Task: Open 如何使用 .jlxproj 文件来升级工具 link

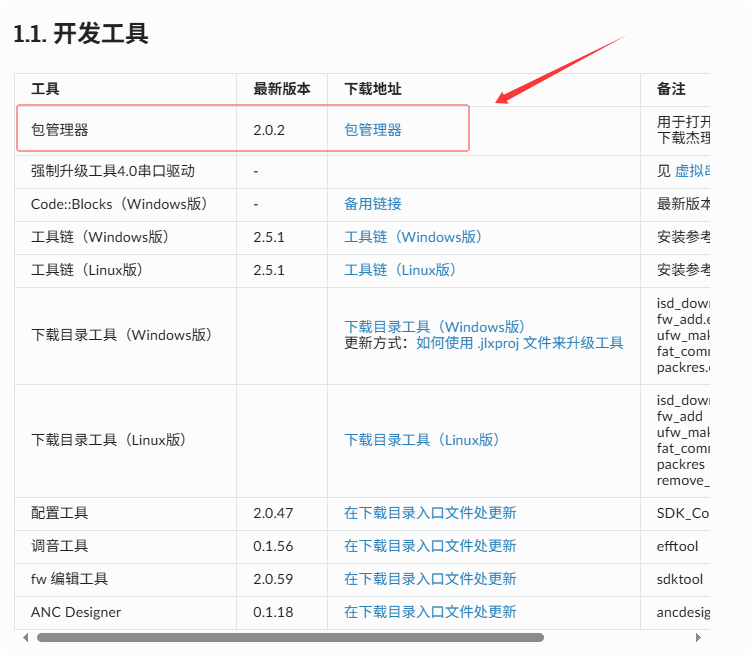Action: point(520,343)
